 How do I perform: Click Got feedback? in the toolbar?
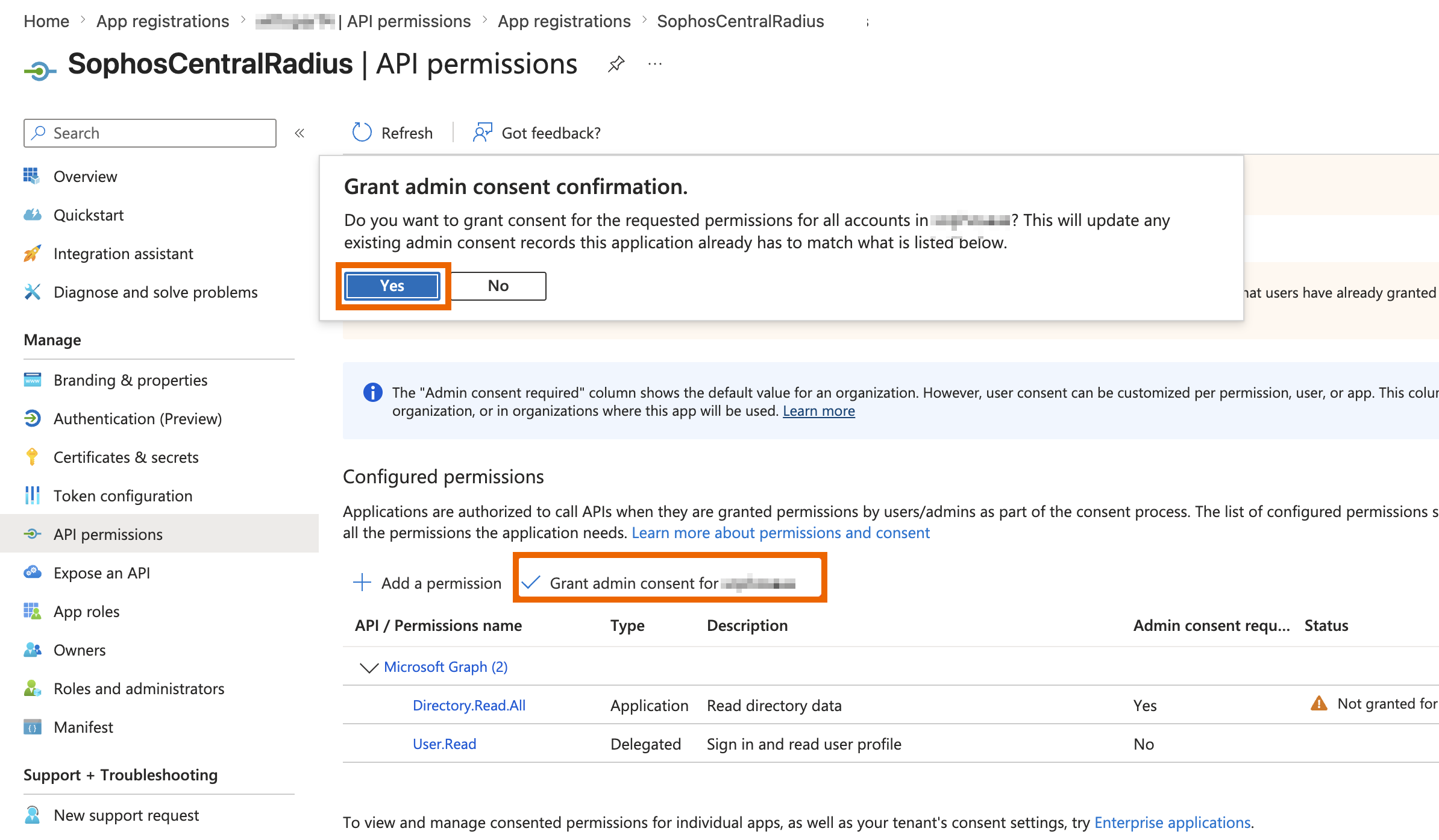(537, 133)
